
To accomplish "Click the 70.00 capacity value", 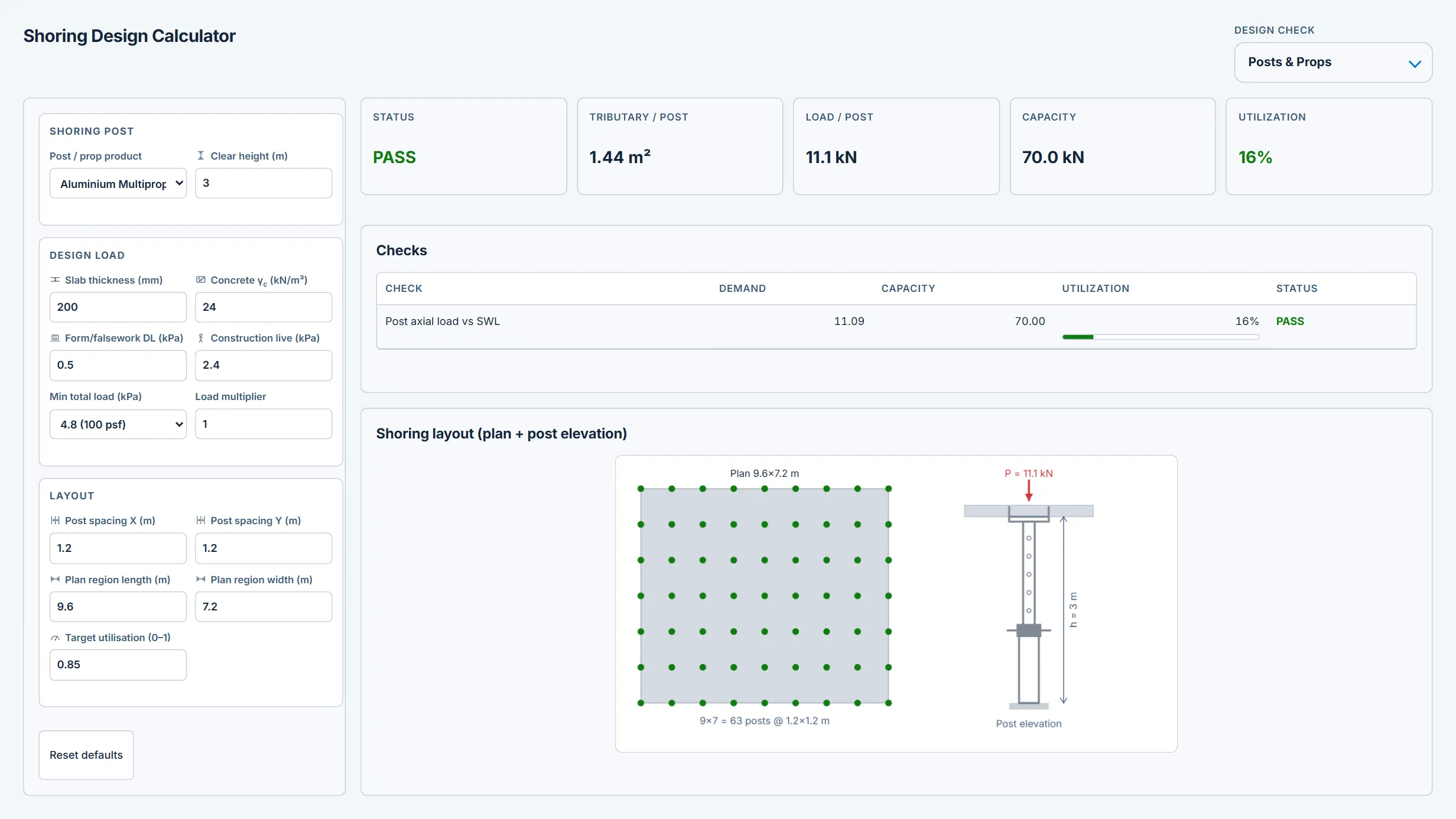I will (x=1030, y=321).
